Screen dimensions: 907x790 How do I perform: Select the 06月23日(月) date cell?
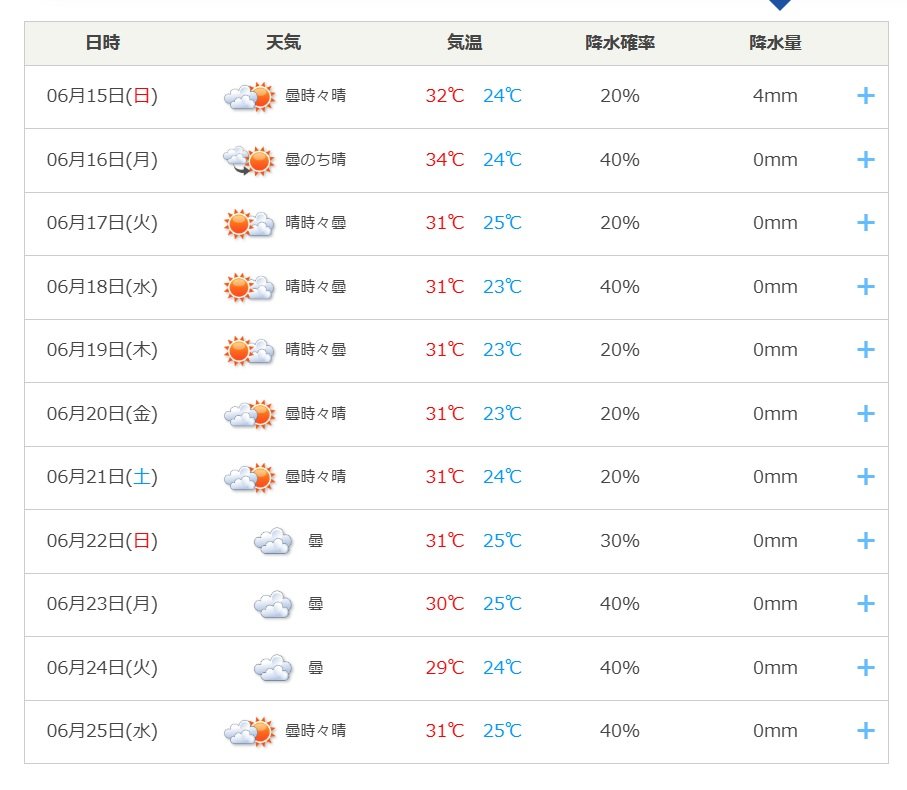click(x=102, y=604)
